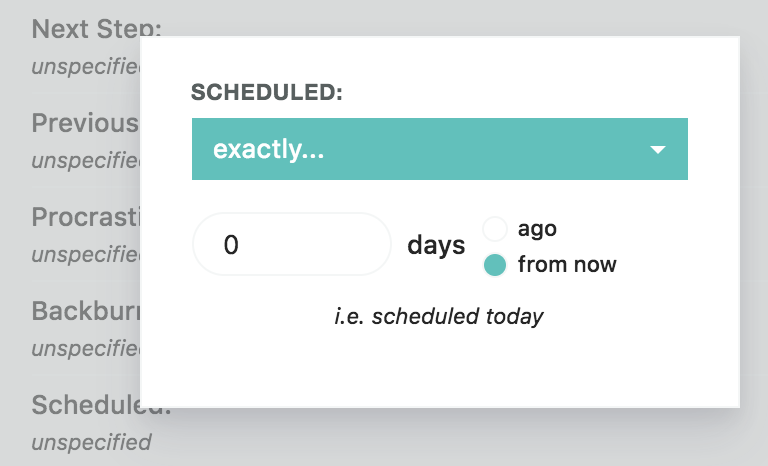Click the "days" unit label
768x466 pixels.
(436, 245)
